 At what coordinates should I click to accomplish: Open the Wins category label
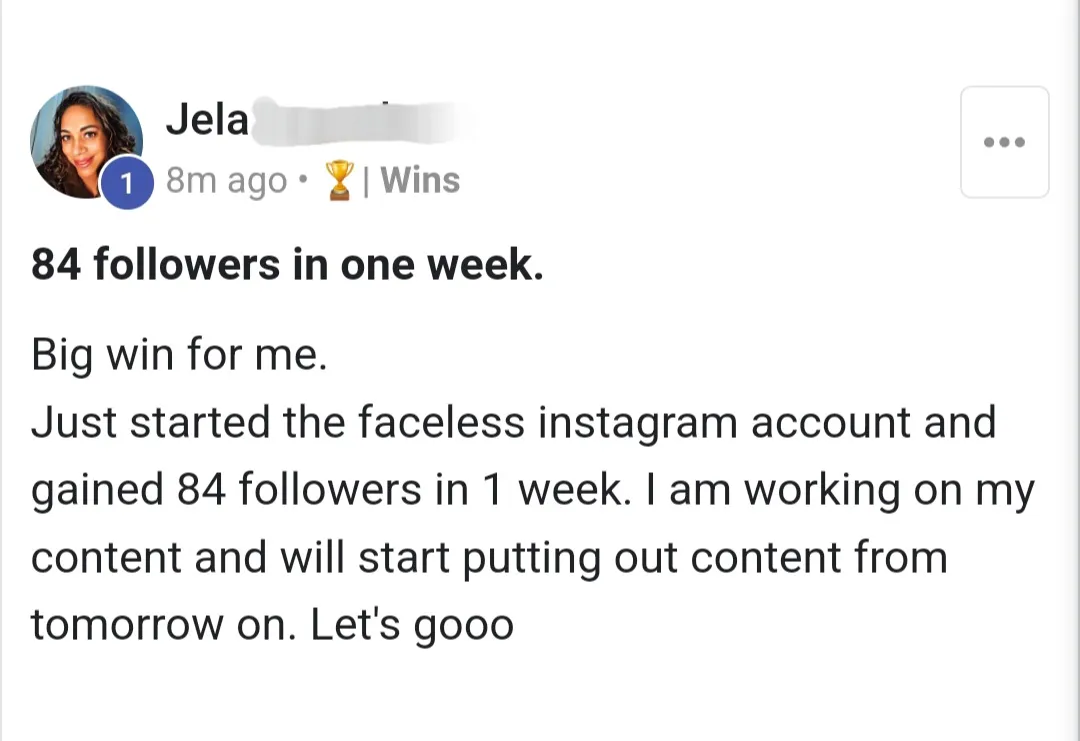pyautogui.click(x=420, y=181)
